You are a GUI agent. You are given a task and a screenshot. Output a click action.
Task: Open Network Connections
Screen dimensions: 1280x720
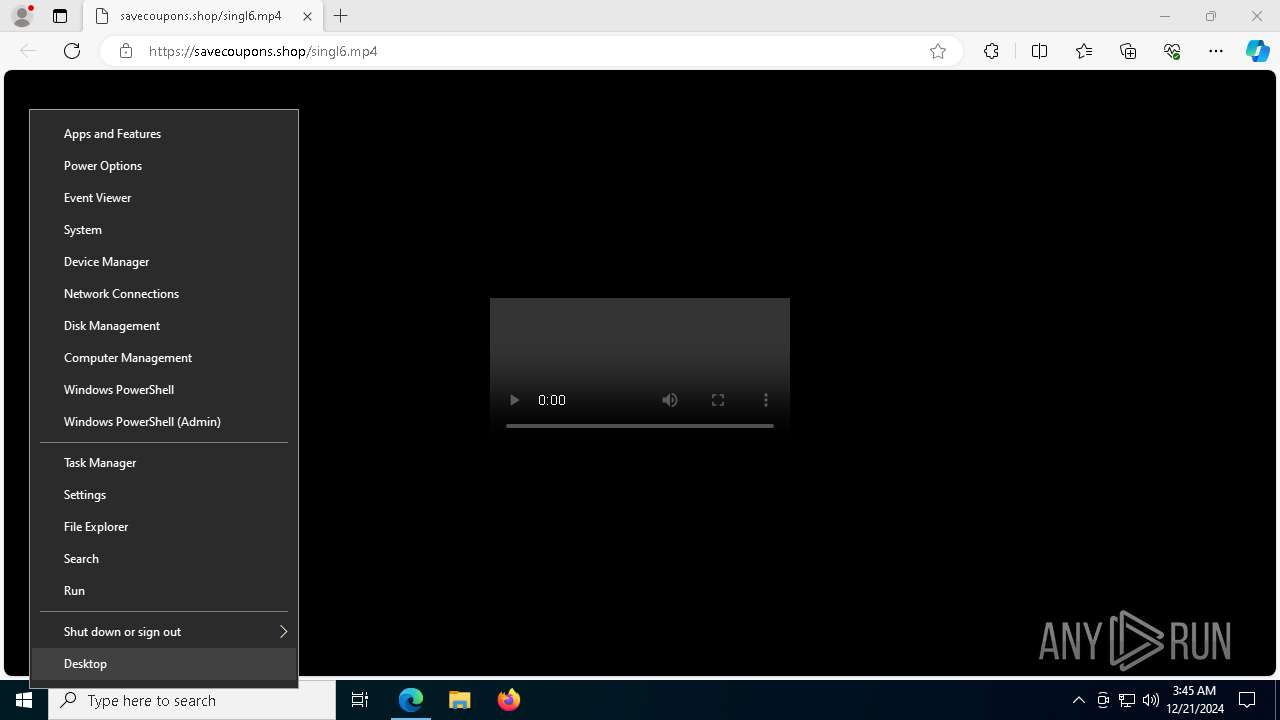164,294
